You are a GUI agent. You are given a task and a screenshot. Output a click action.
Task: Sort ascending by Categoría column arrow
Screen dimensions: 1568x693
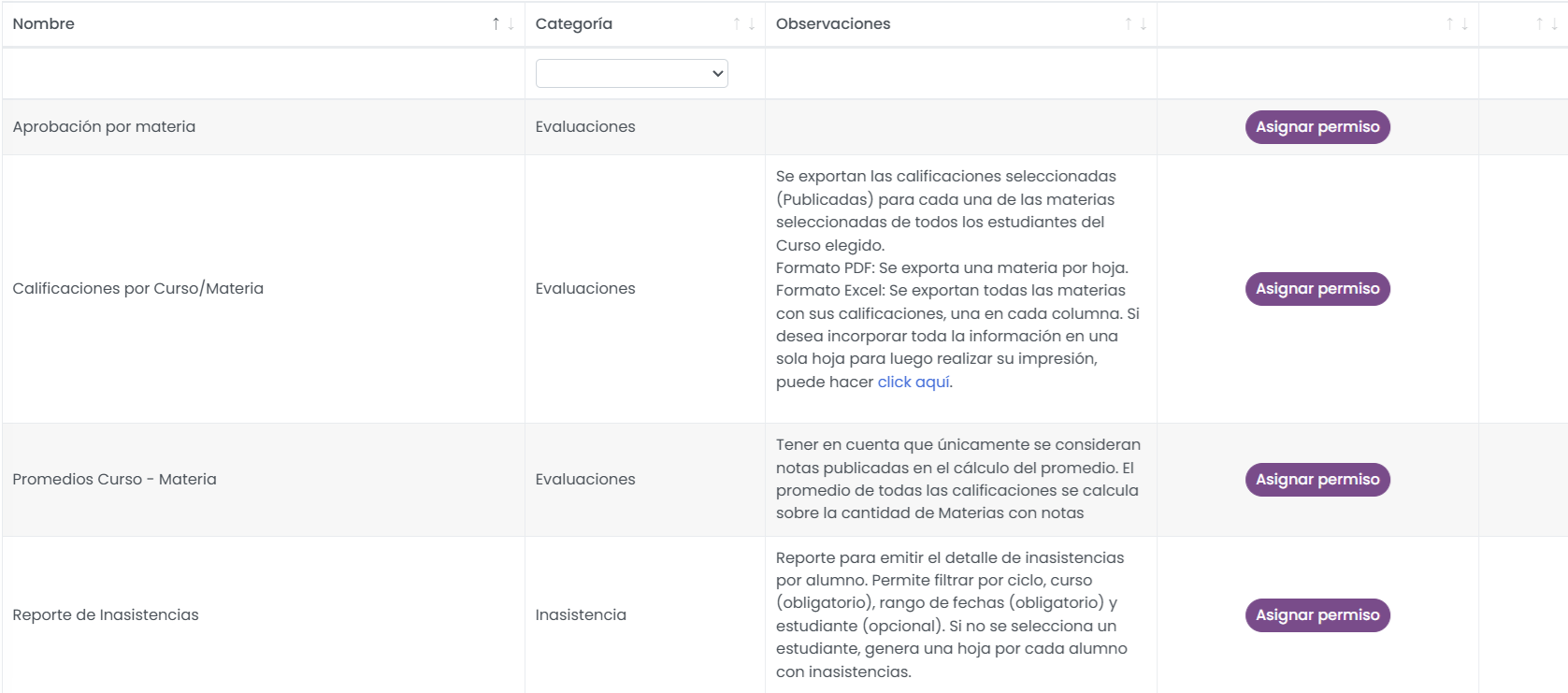[x=737, y=24]
